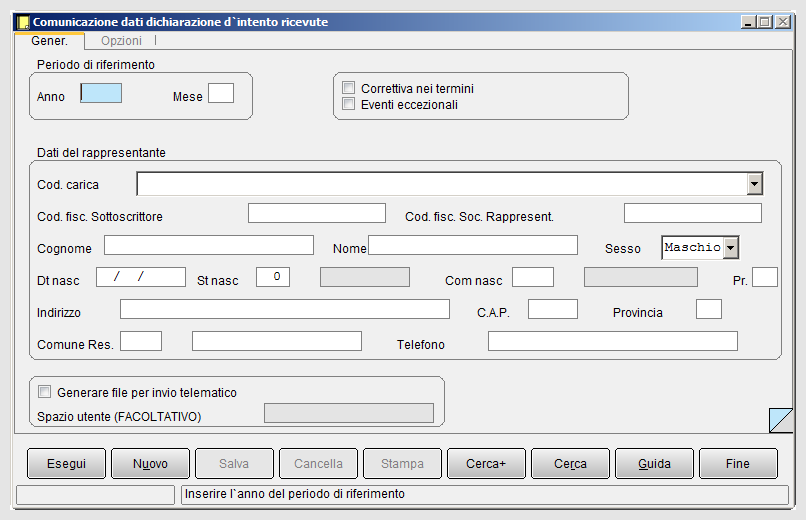Click the yellow window icon in title bar

(23, 22)
